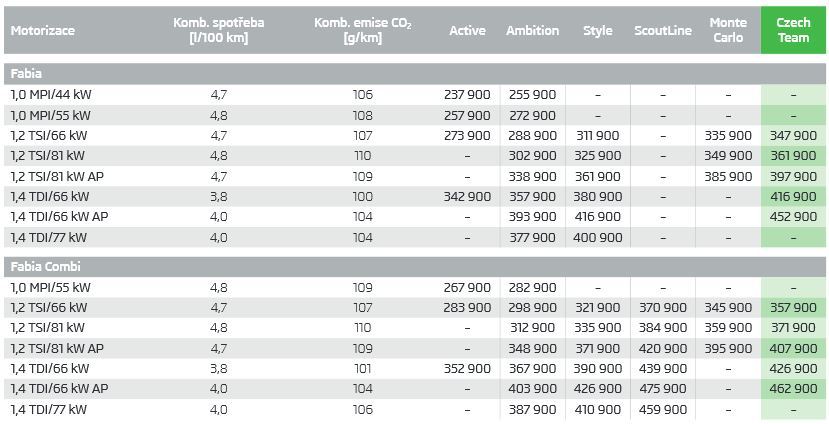Click the 475 900 ScoutLine price

coord(662,389)
